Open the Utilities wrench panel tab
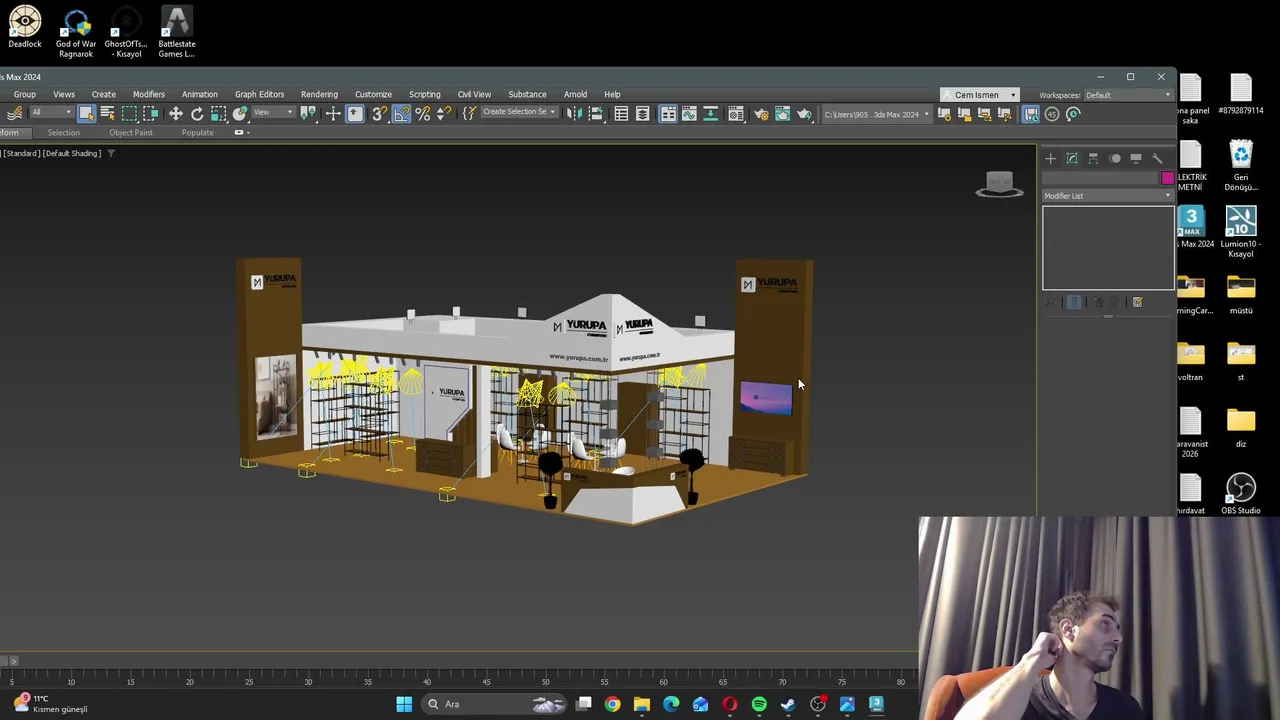Screen dimensions: 1280x720 (1157, 158)
